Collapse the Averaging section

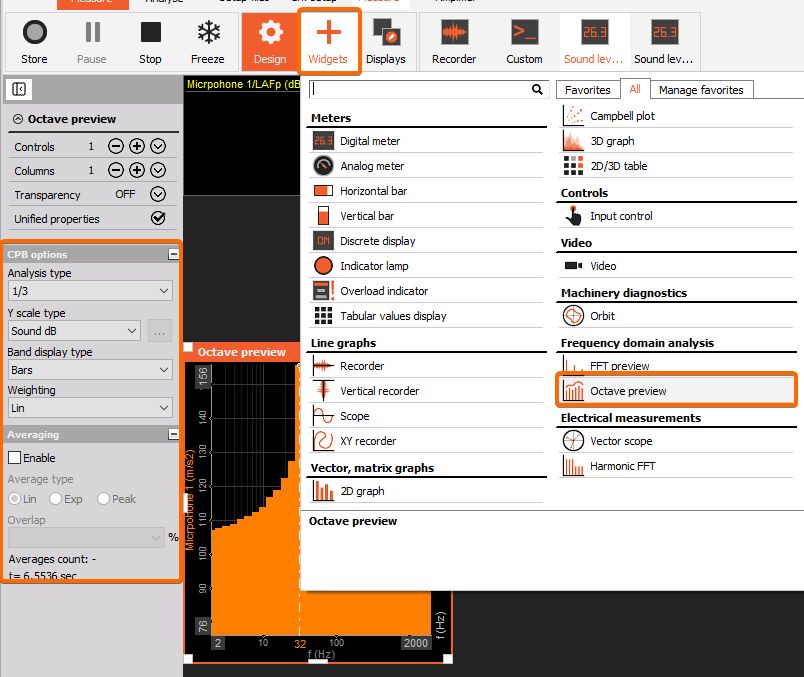pos(174,434)
